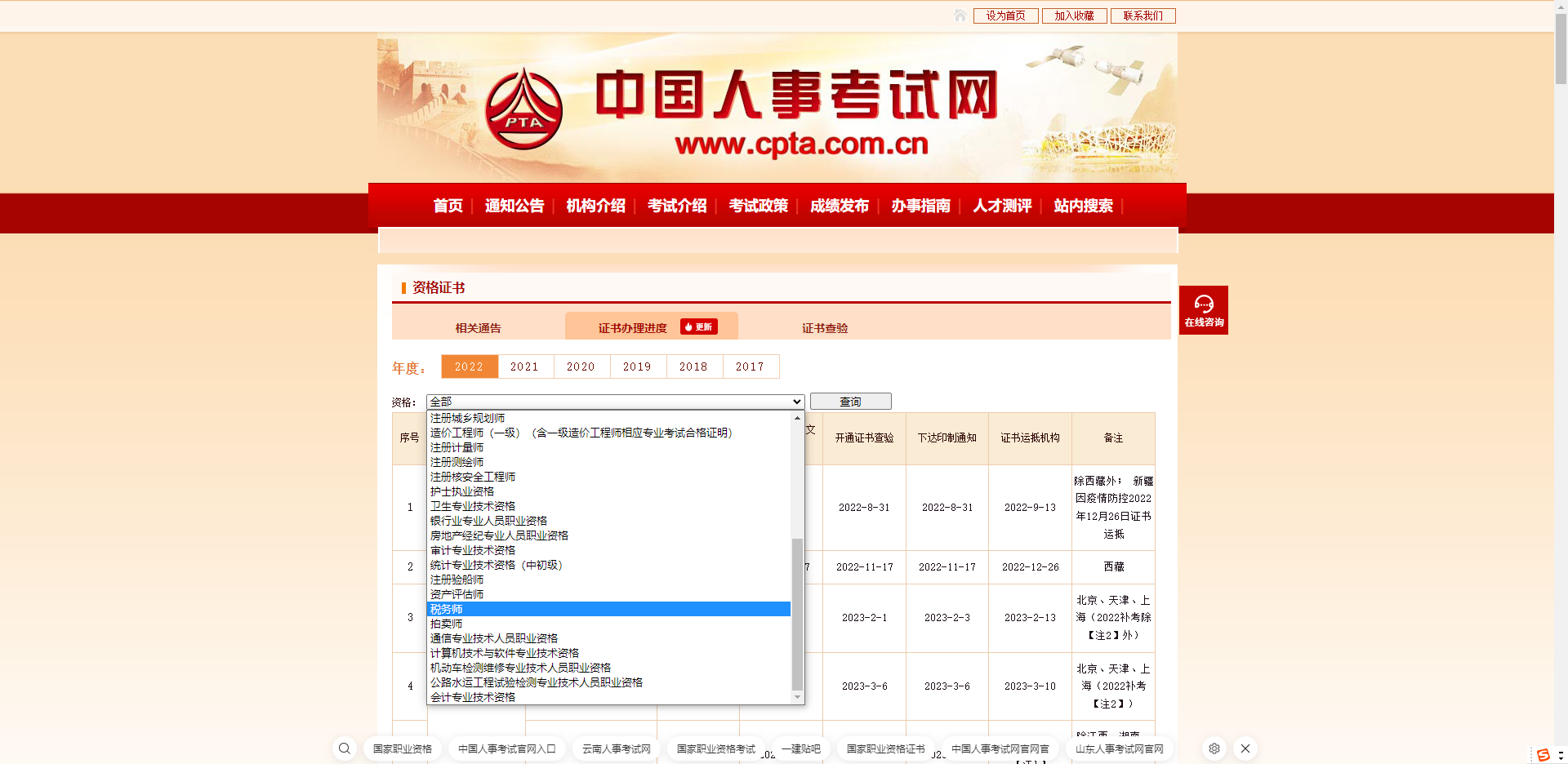The width and height of the screenshot is (1568, 764).
Task: Choose 通信专业技术人员职业资格 option
Action: [x=609, y=638]
